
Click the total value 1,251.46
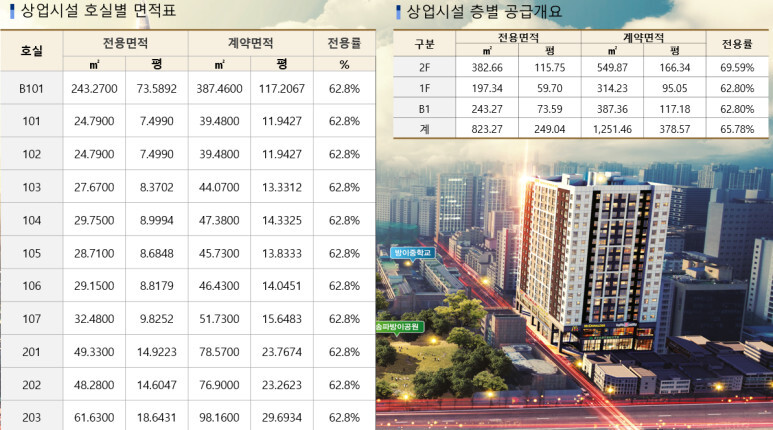[612, 129]
